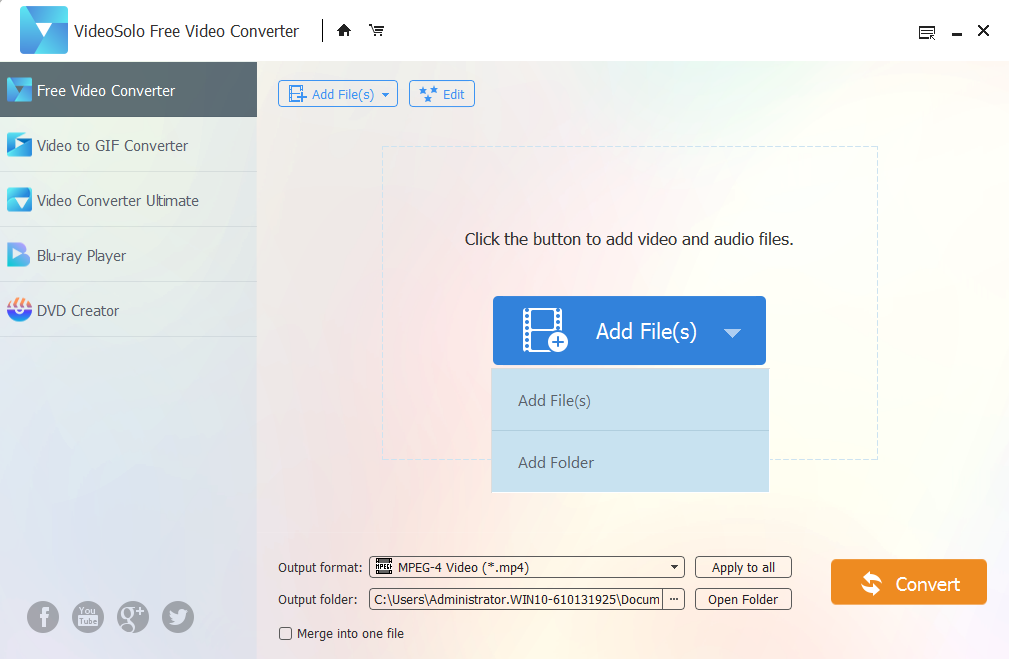Minimize the VideoSolo window

[x=957, y=32]
